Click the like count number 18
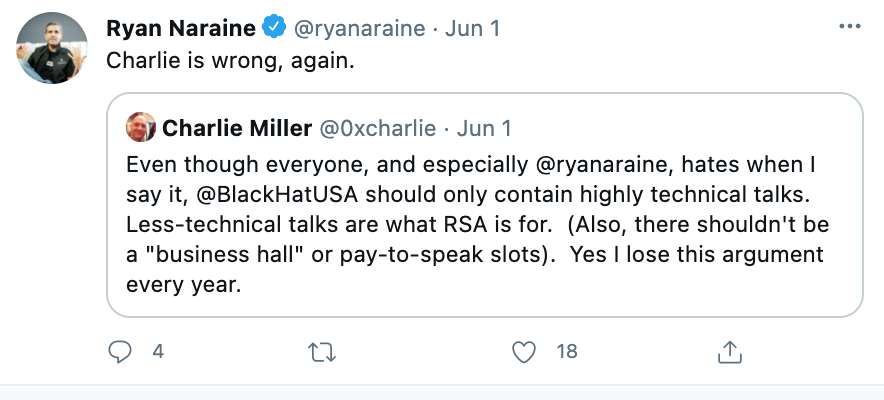This screenshot has width=884, height=400. pyautogui.click(x=567, y=351)
